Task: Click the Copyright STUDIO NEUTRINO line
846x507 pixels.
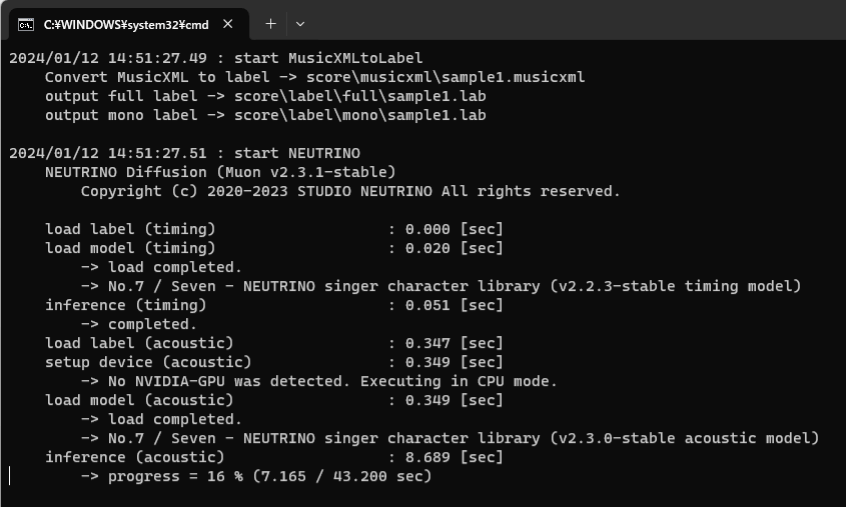Action: (x=351, y=191)
